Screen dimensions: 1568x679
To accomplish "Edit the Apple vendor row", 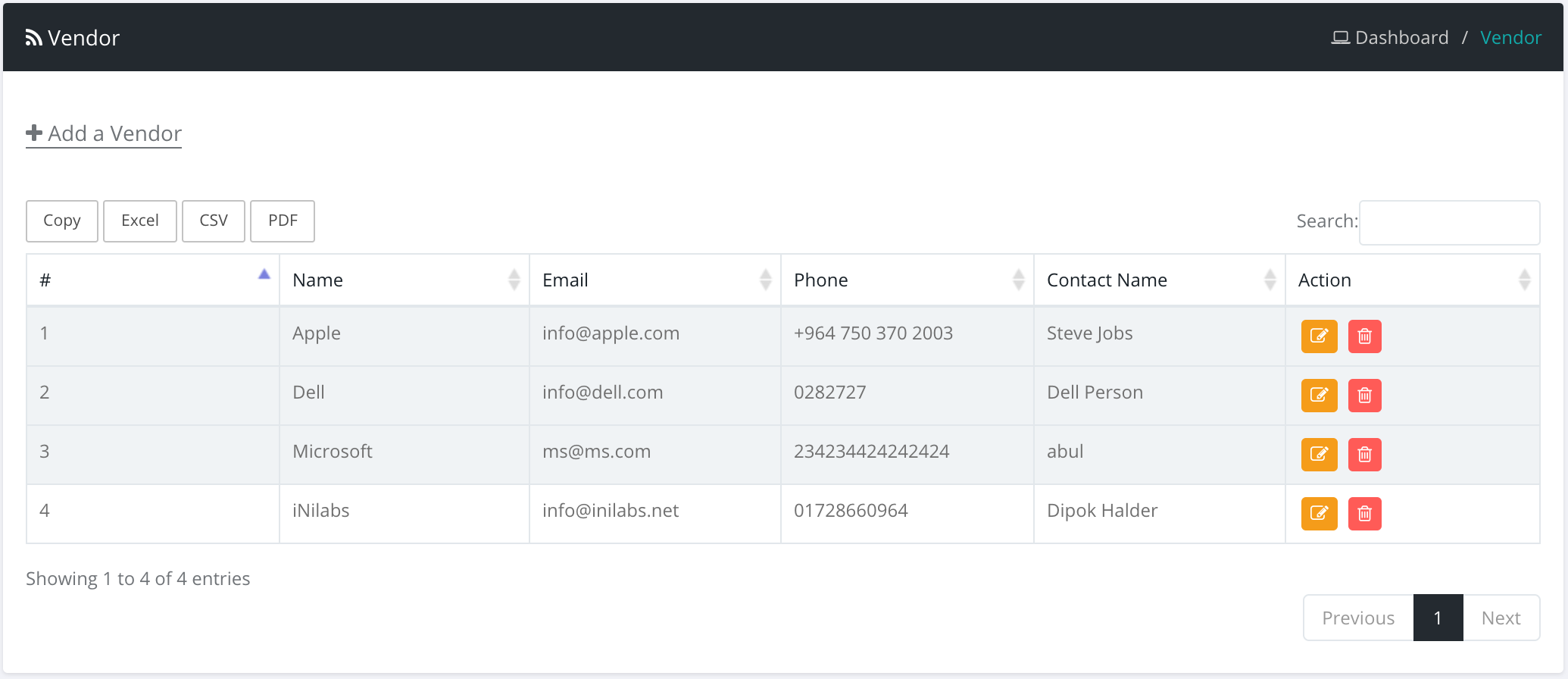I will click(x=1319, y=336).
